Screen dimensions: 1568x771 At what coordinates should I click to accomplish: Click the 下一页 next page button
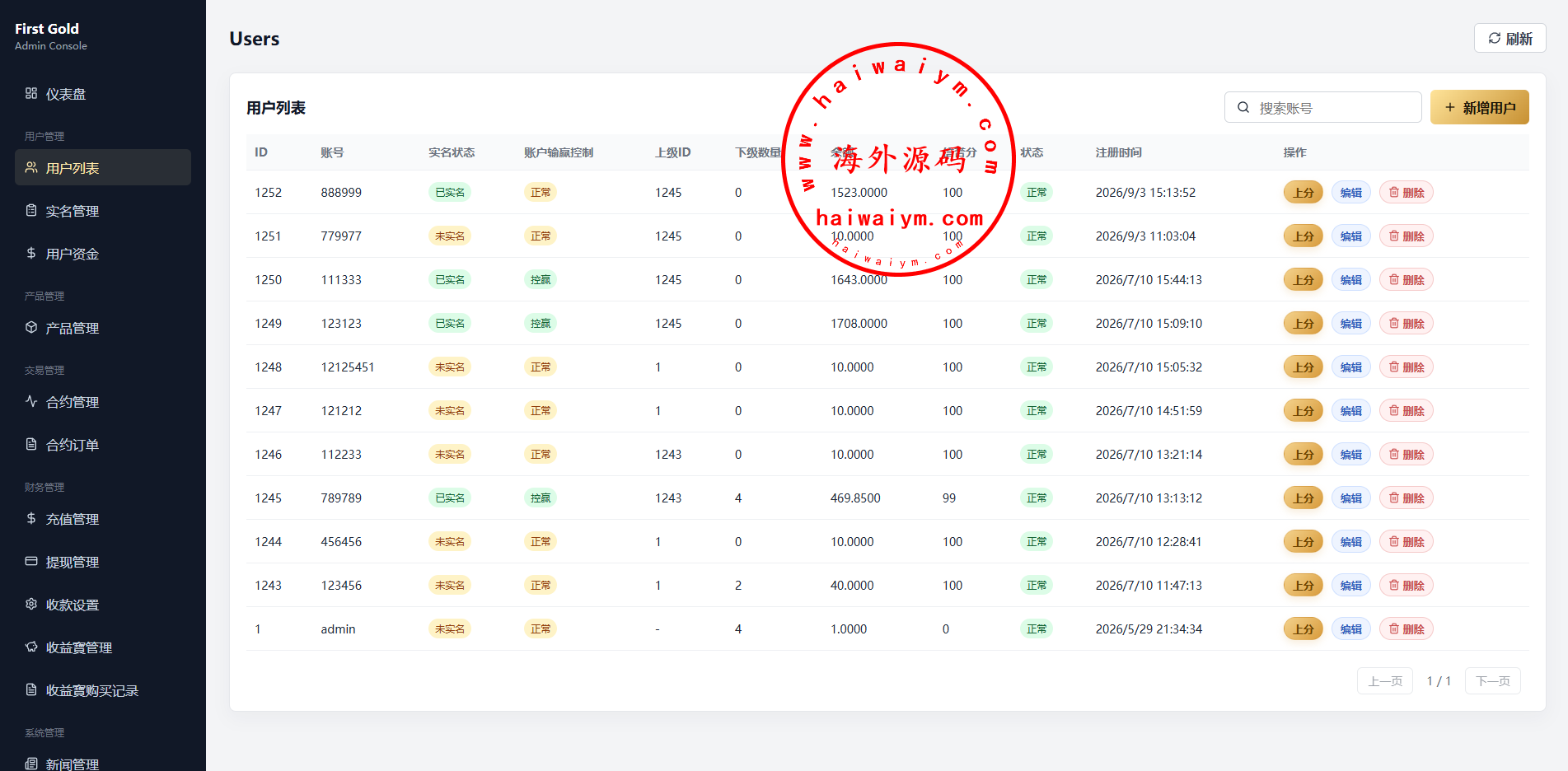tap(1492, 681)
